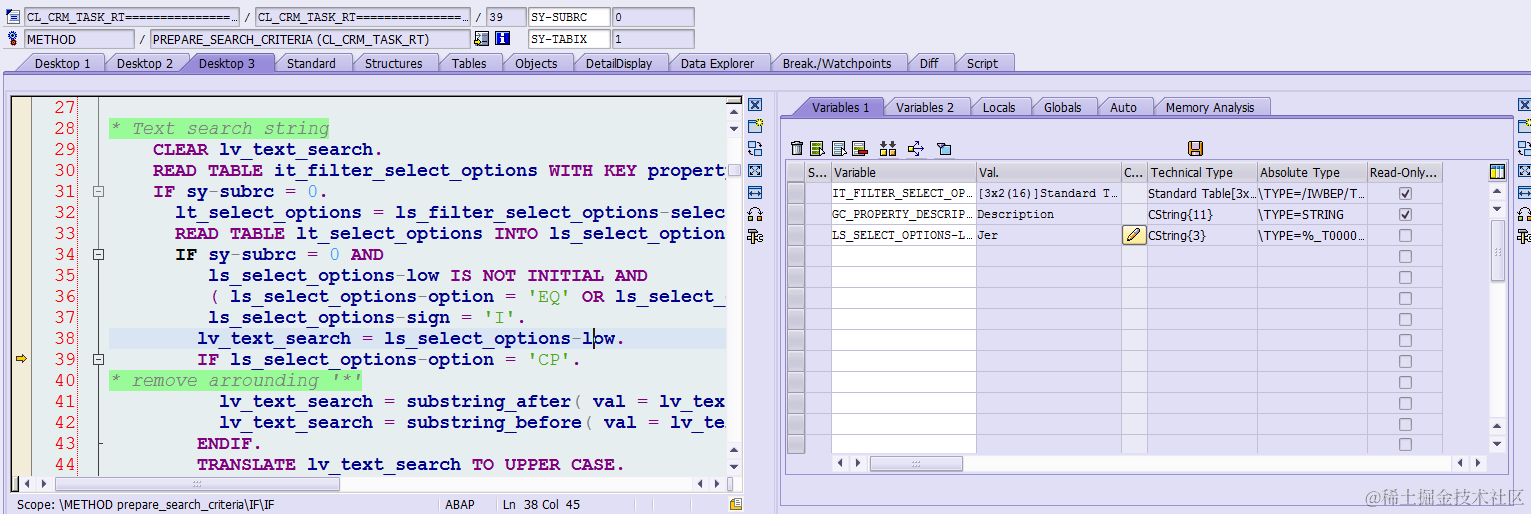Viewport: 1531px width, 514px height.
Task: Click the variables table horizontal scrollbar thumb
Action: pos(916,463)
